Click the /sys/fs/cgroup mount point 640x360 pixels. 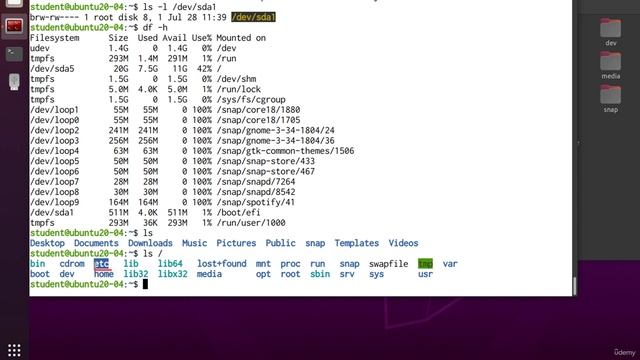point(251,99)
